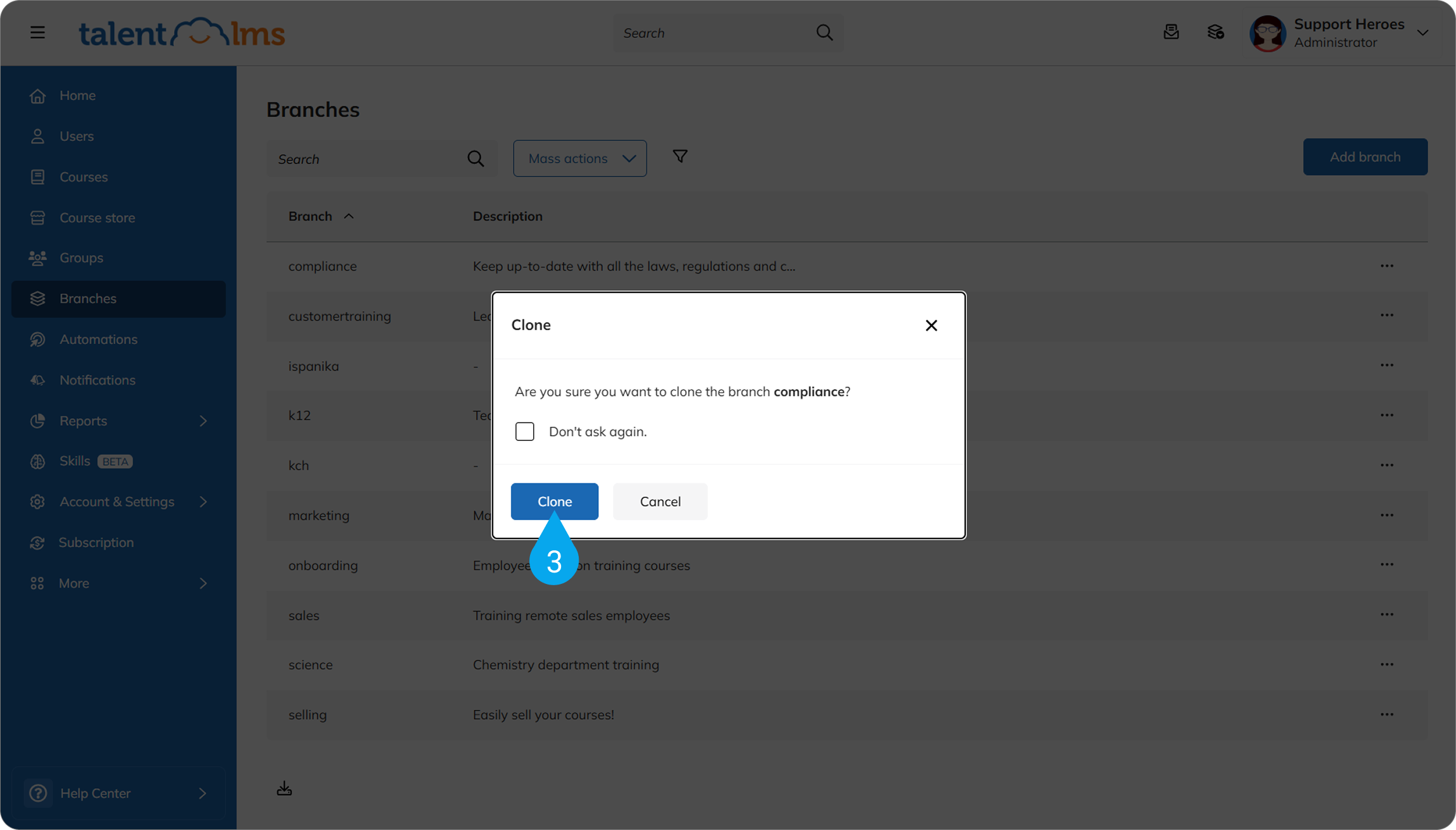Go to Home in the sidebar
The image size is (1456, 830).
tap(118, 96)
